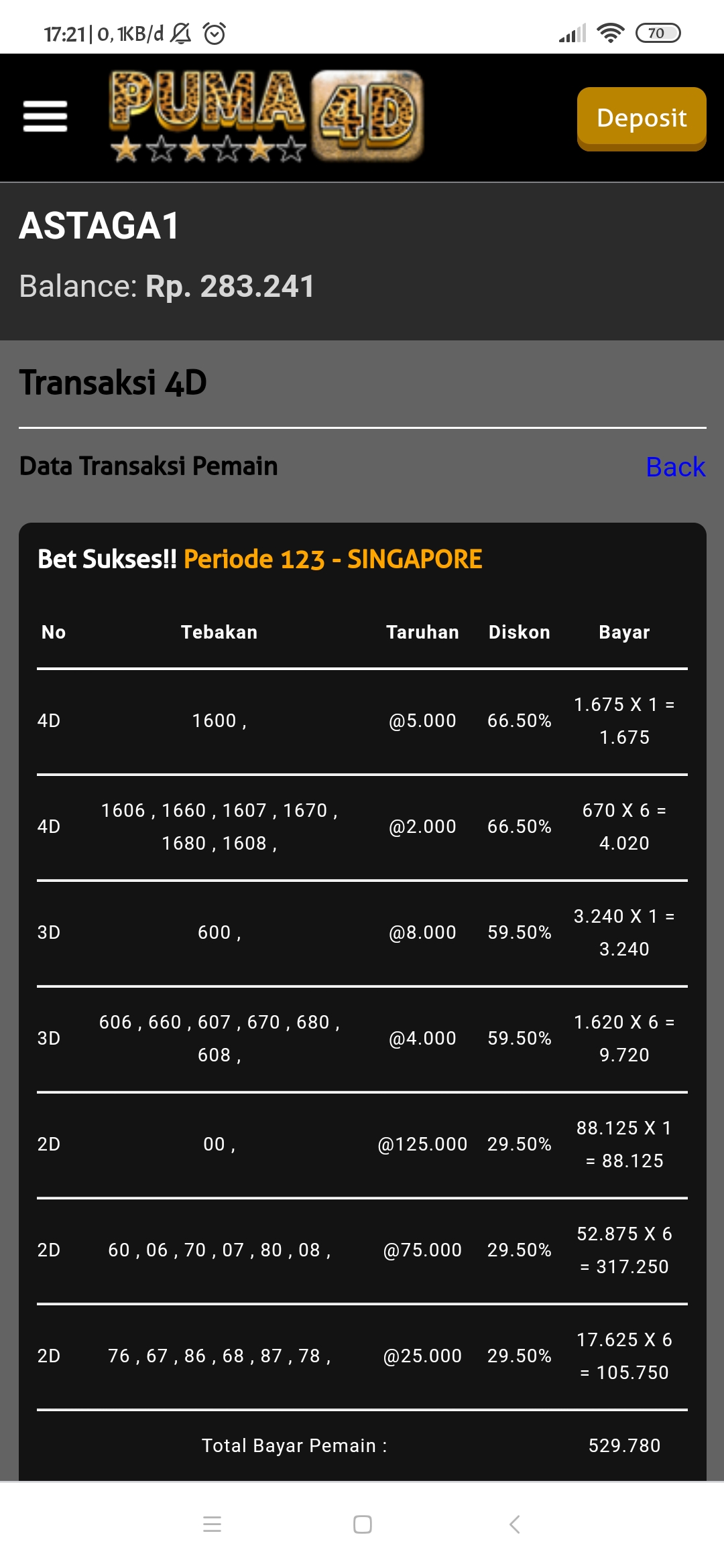Tap the cellular signal strength icon
Viewport: 724px width, 1568px height.
572,33
